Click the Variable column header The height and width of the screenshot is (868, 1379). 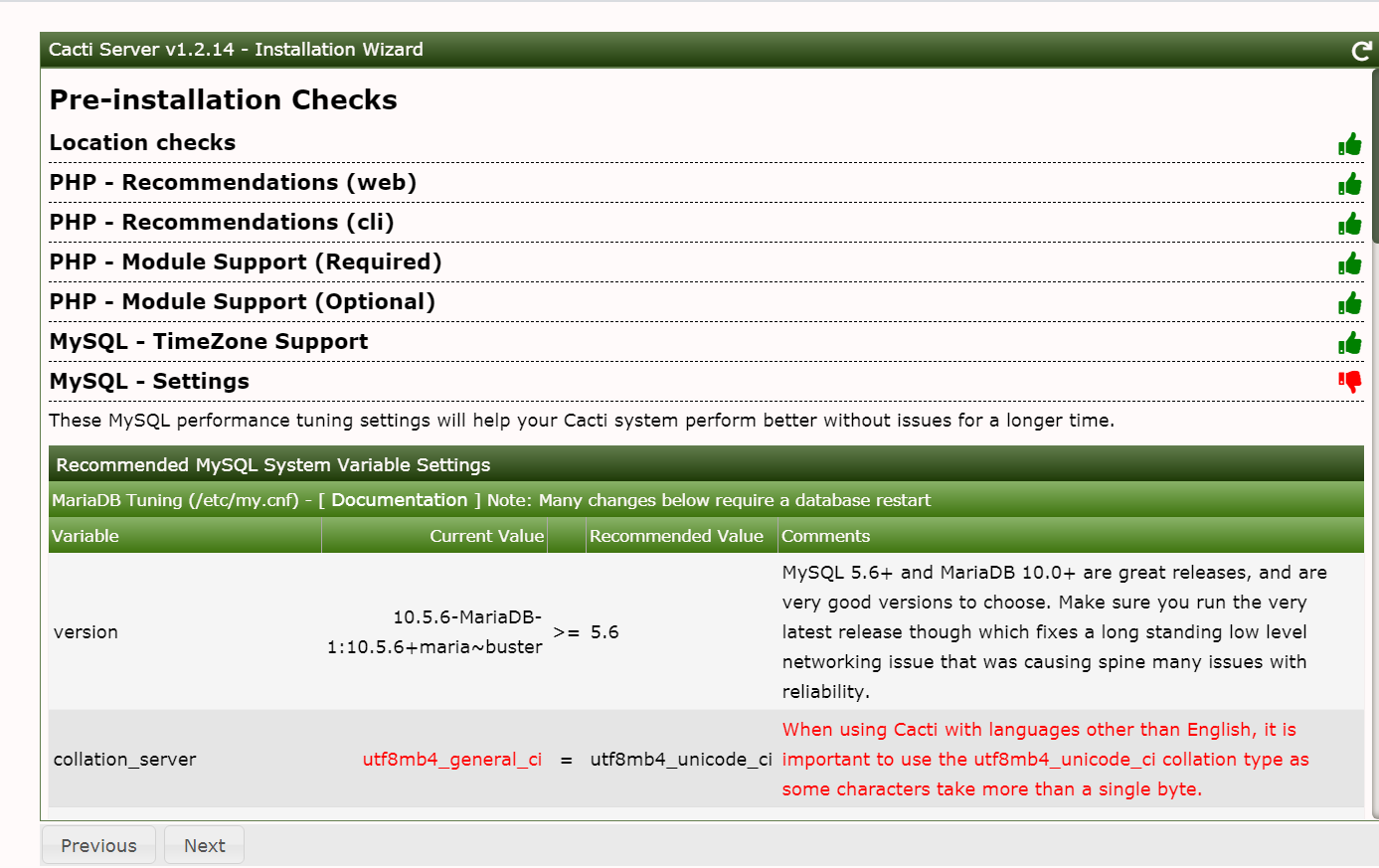coord(185,536)
